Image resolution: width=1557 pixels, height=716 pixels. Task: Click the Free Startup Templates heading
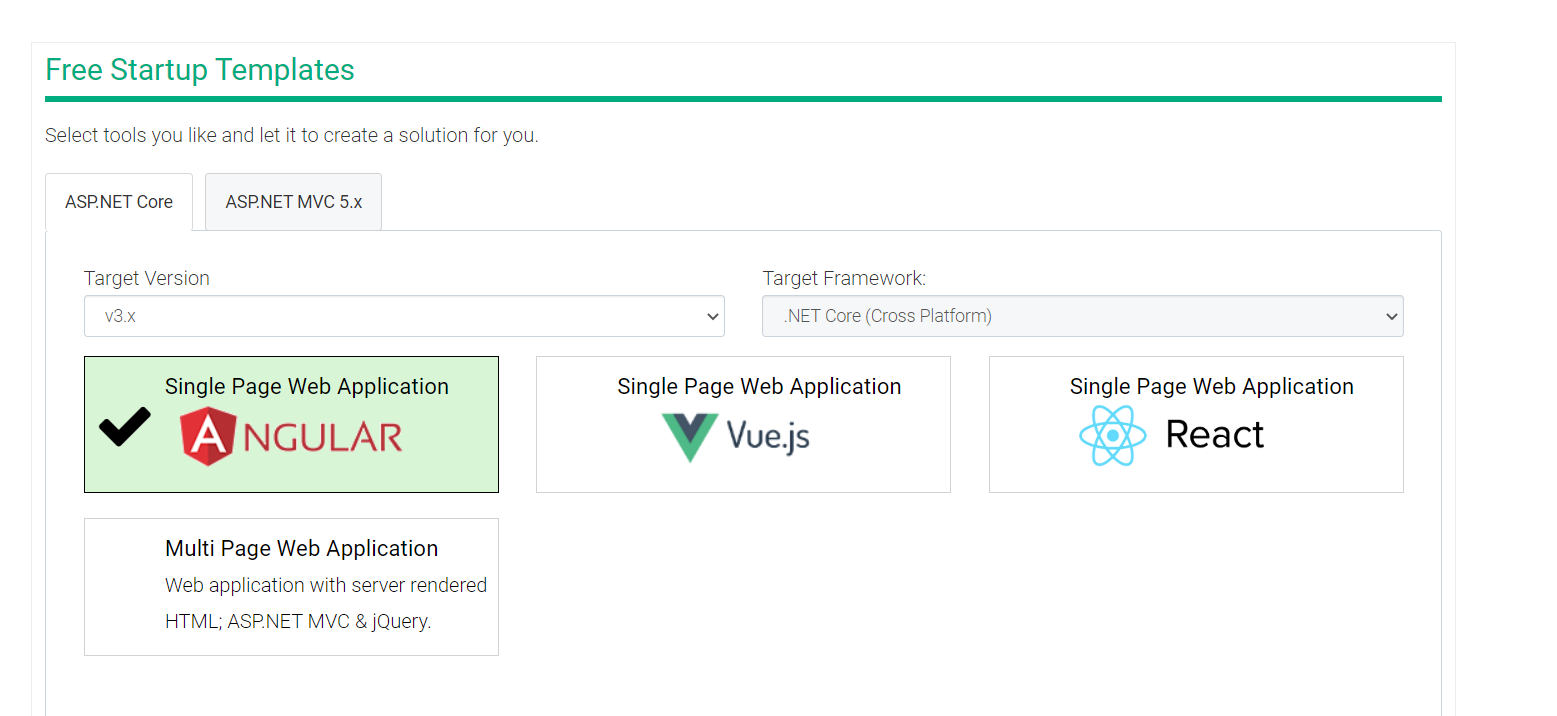click(x=200, y=70)
